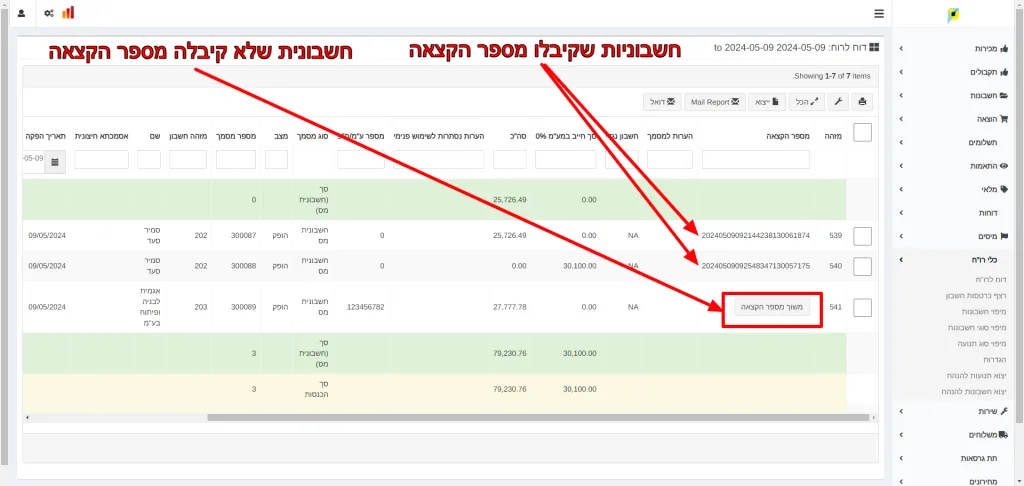Open the calendar date picker icon
The height and width of the screenshot is (486, 1024).
click(55, 160)
